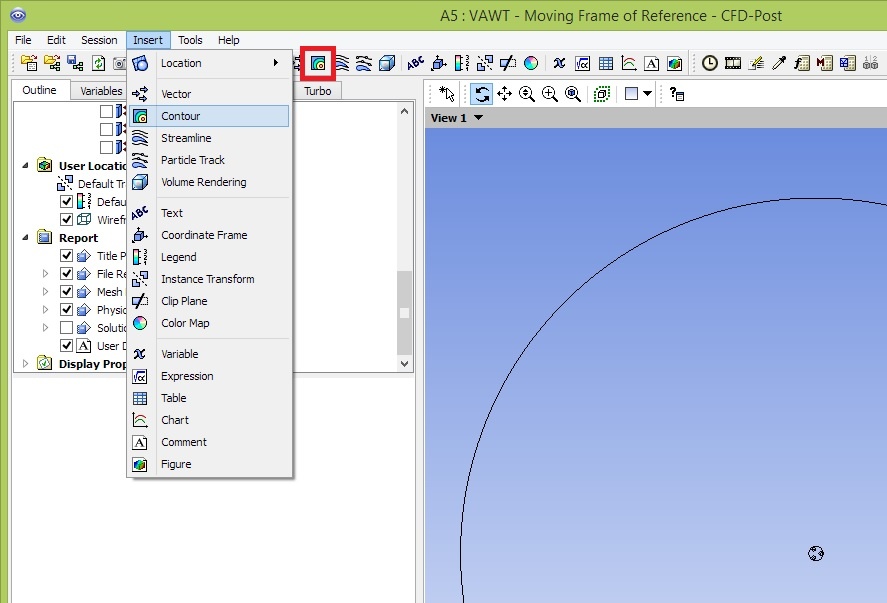This screenshot has width=887, height=603.
Task: Open the Macro Calculator icon
Action: [824, 63]
